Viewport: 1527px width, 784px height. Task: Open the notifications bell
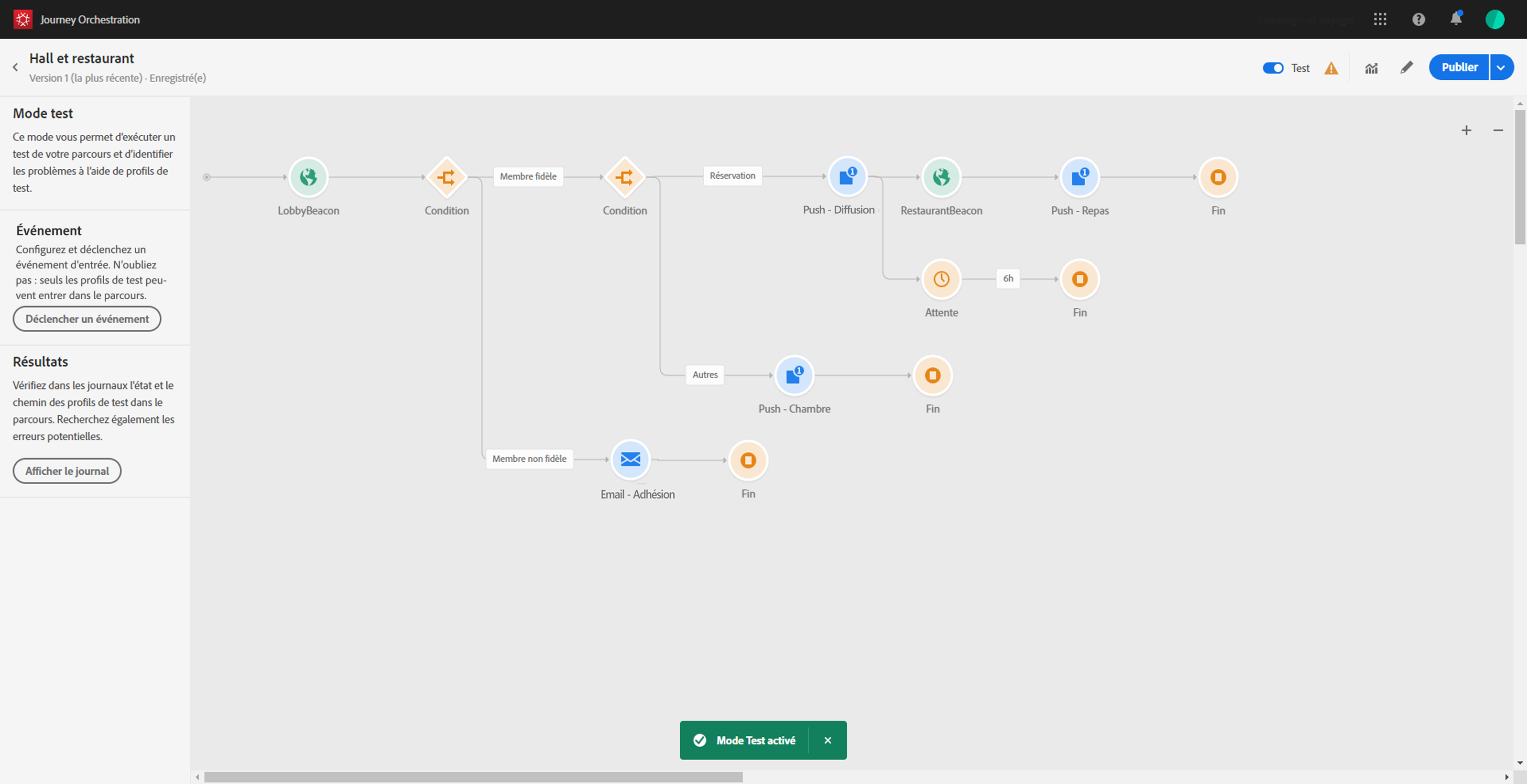(1455, 19)
